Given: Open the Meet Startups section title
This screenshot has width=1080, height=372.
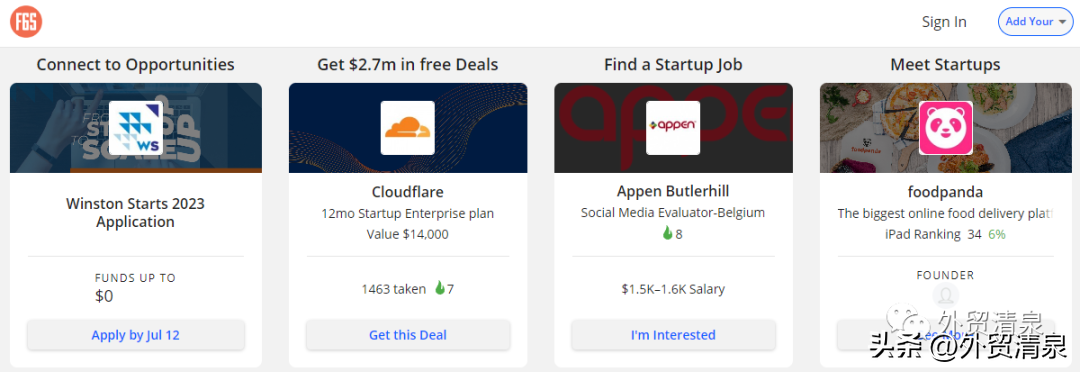Looking at the screenshot, I should coord(946,65).
